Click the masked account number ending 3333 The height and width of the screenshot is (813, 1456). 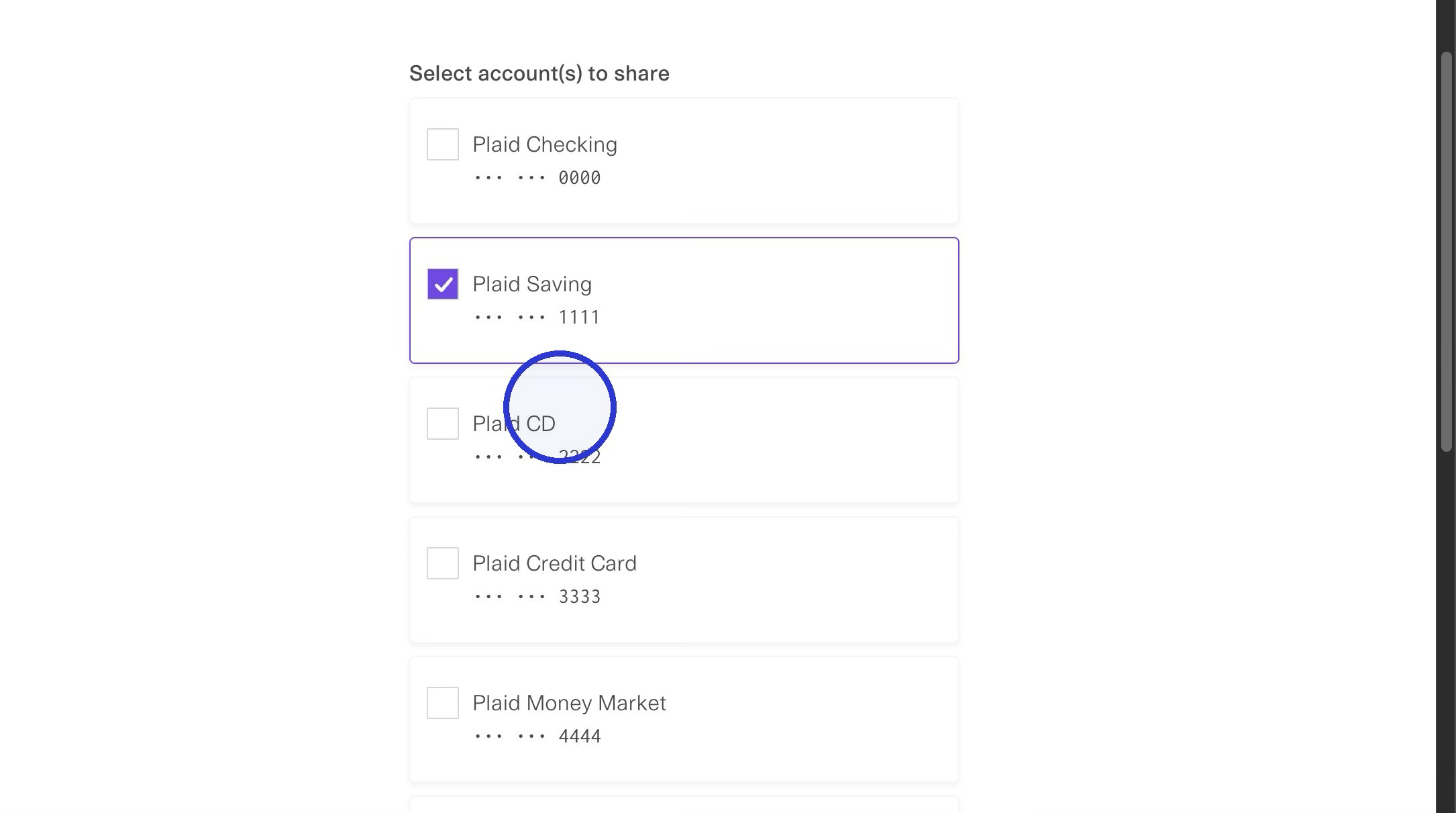click(x=537, y=597)
